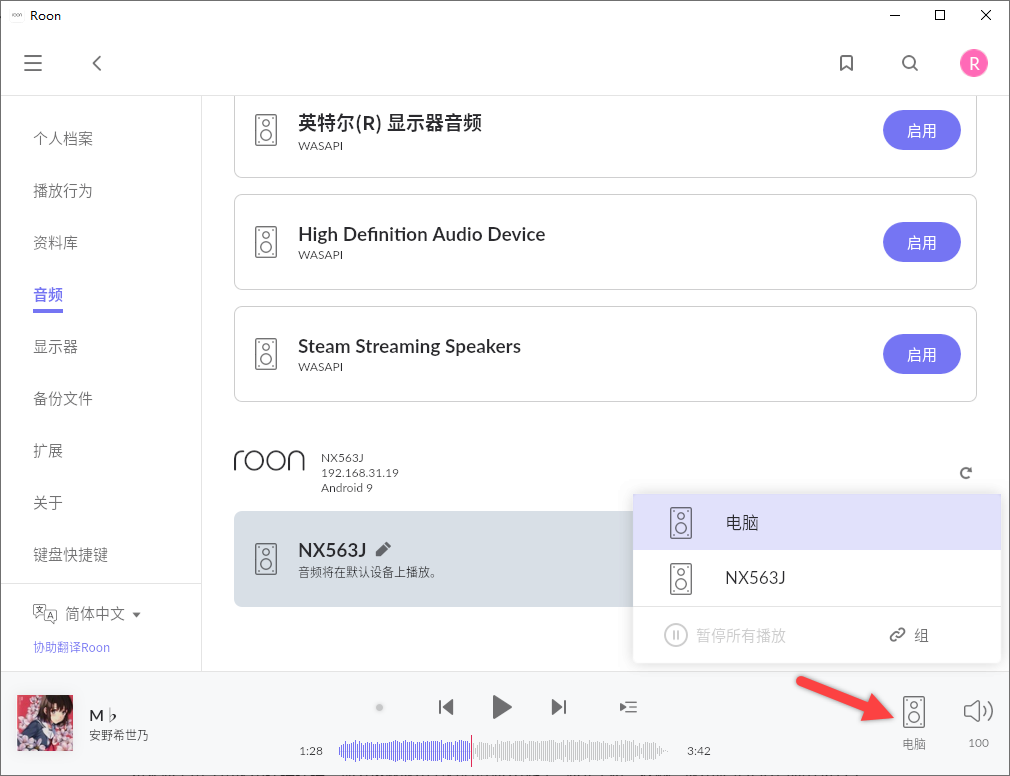Open volume control showing 100
The image size is (1010, 776).
(978, 711)
